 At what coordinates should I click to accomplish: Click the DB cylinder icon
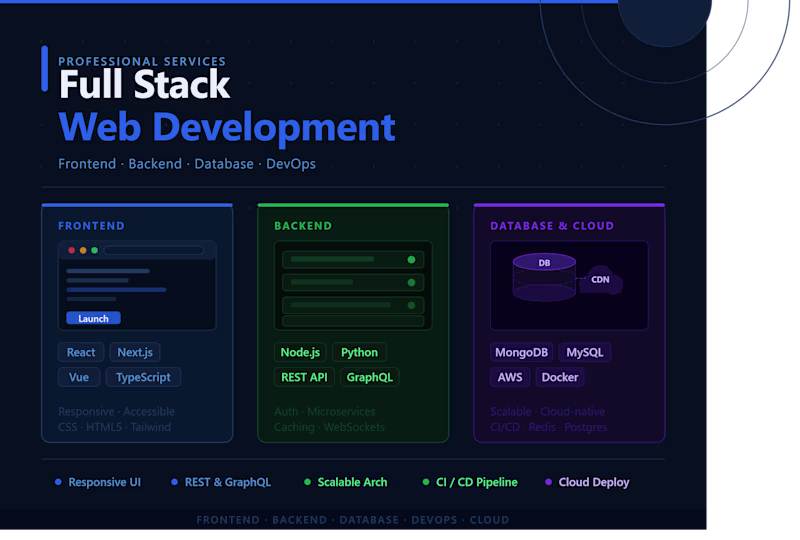click(544, 277)
